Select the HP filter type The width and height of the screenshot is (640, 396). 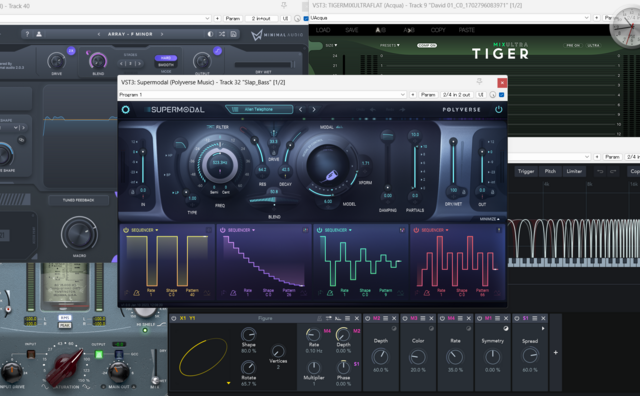tap(169, 156)
